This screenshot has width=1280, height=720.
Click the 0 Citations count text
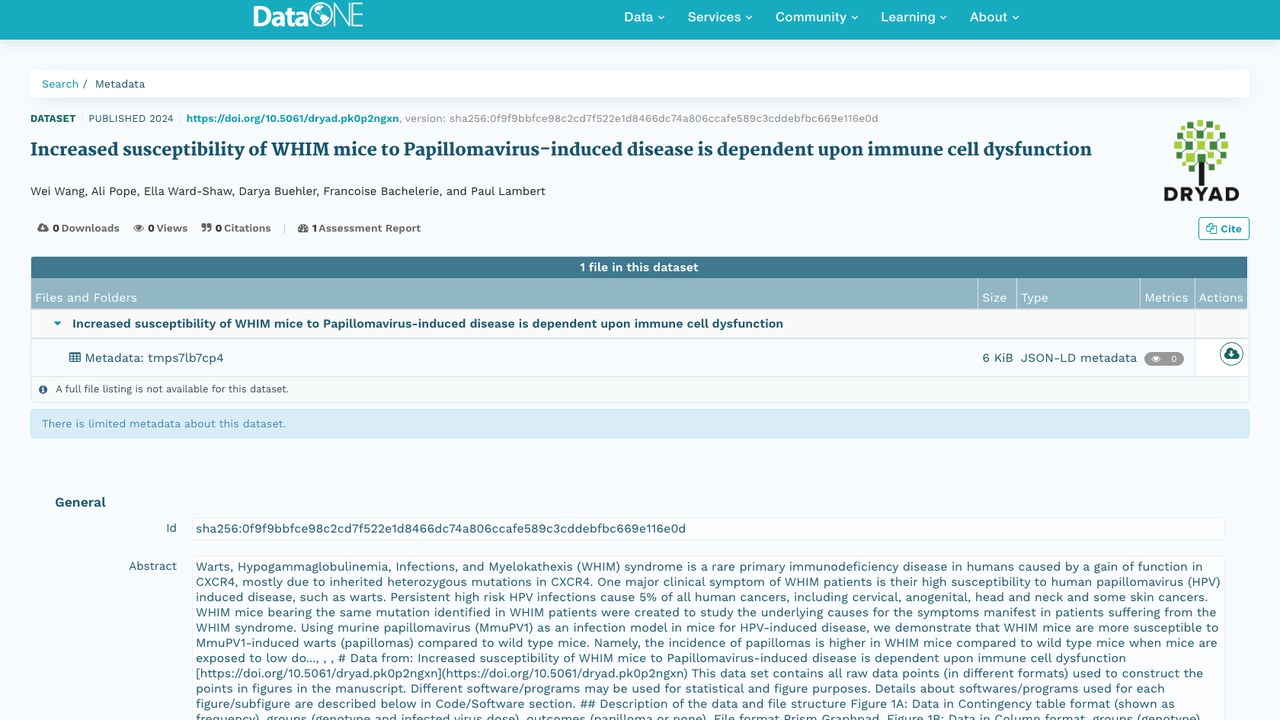pyautogui.click(x=243, y=228)
